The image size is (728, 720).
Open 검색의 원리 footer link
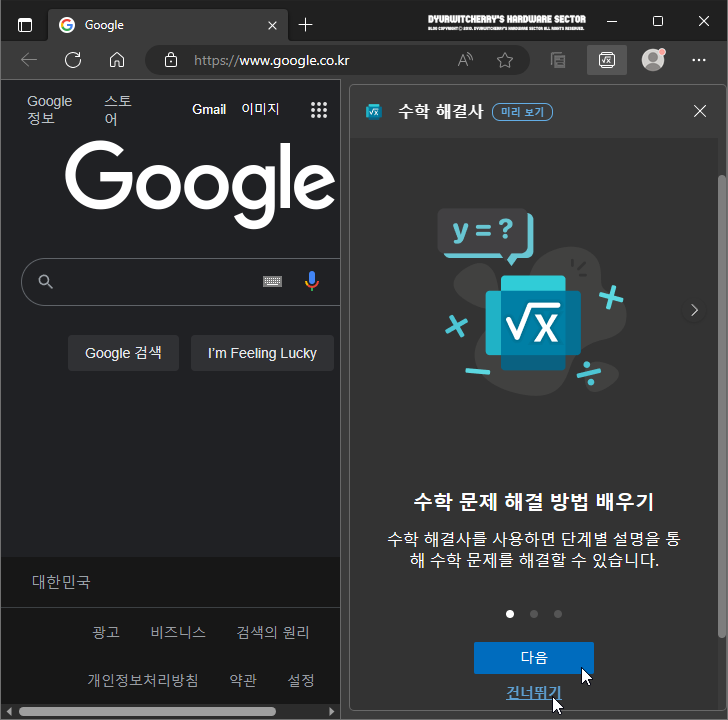click(273, 632)
